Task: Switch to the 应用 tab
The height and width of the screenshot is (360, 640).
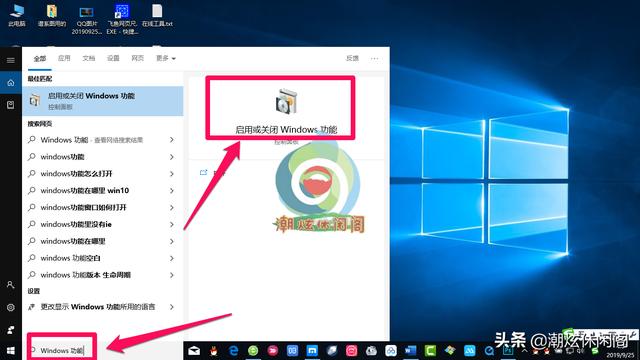Action: point(64,58)
